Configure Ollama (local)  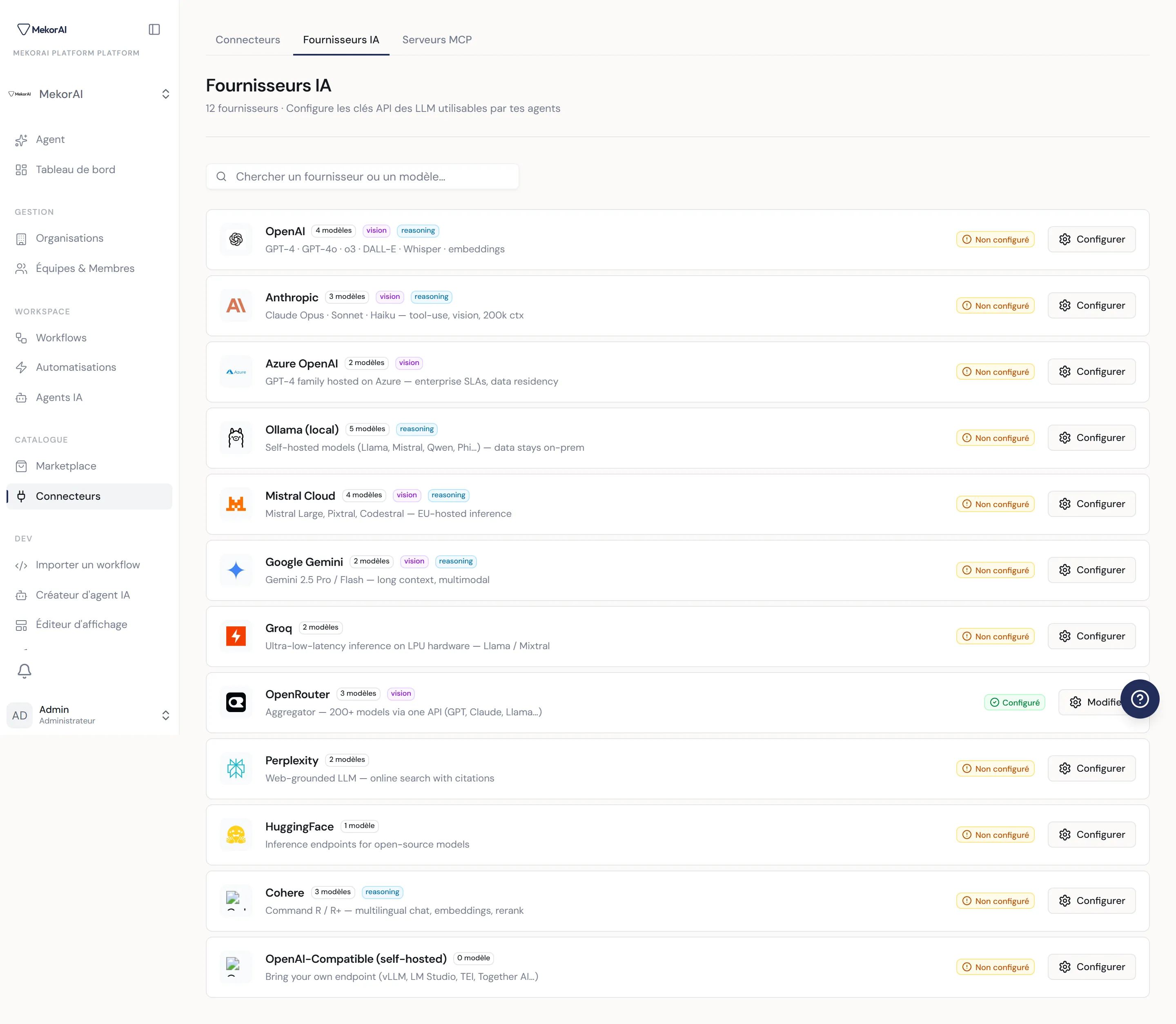tap(1091, 438)
